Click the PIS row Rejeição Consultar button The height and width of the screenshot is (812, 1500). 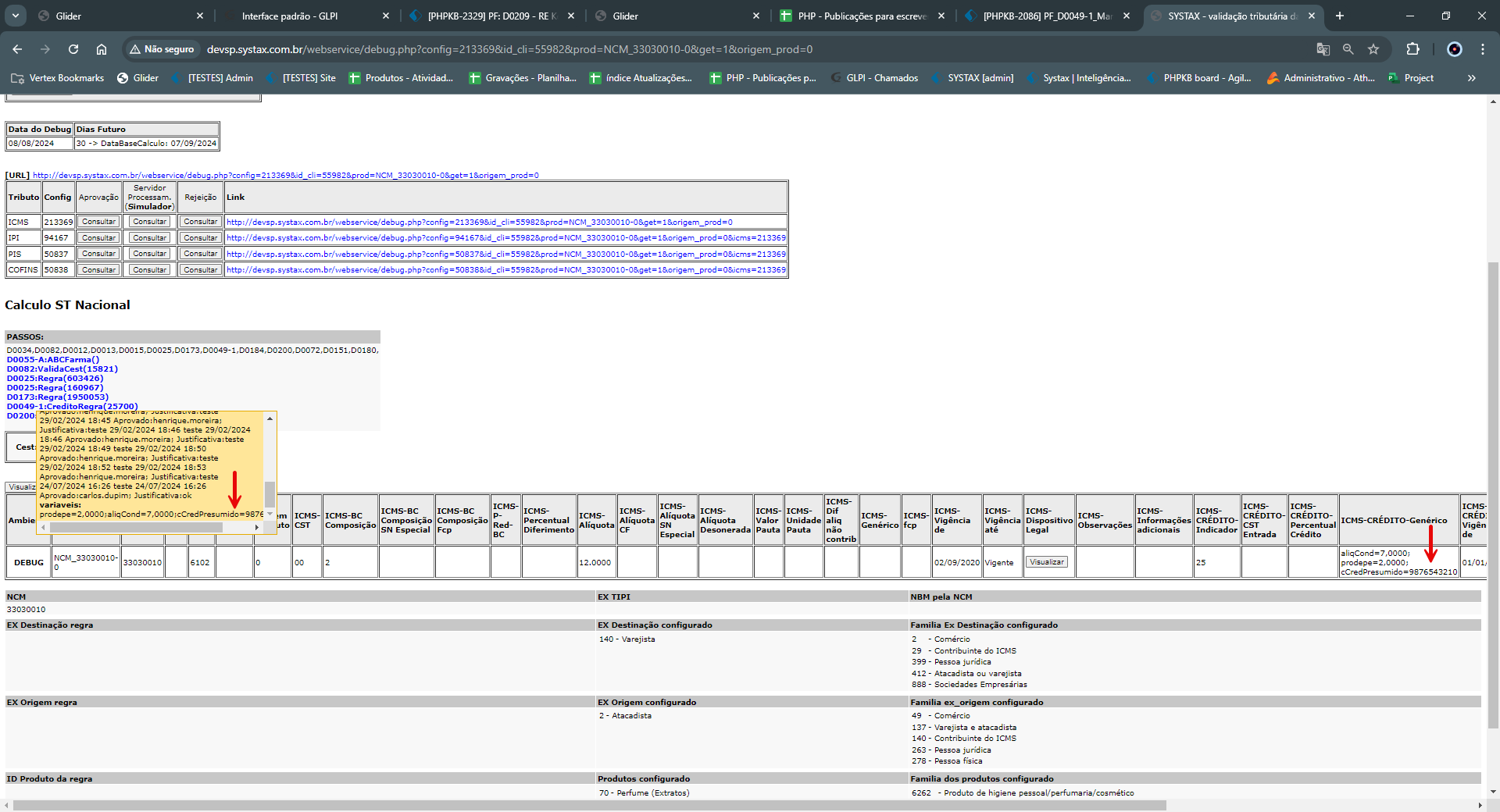tap(201, 254)
